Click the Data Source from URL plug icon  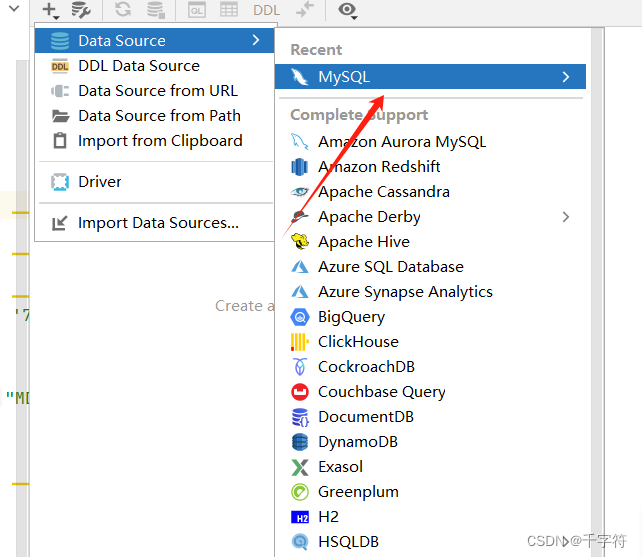[60, 91]
